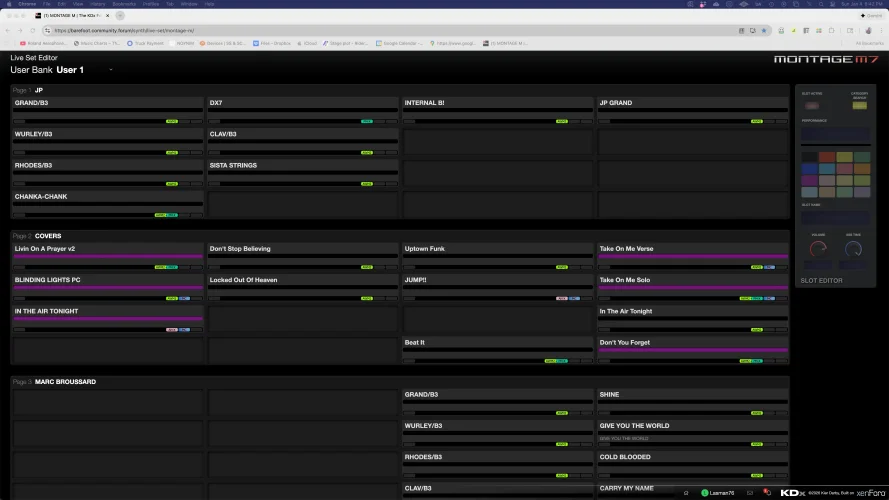Select the JP GRAND slot
The width and height of the screenshot is (889, 500).
tap(693, 111)
